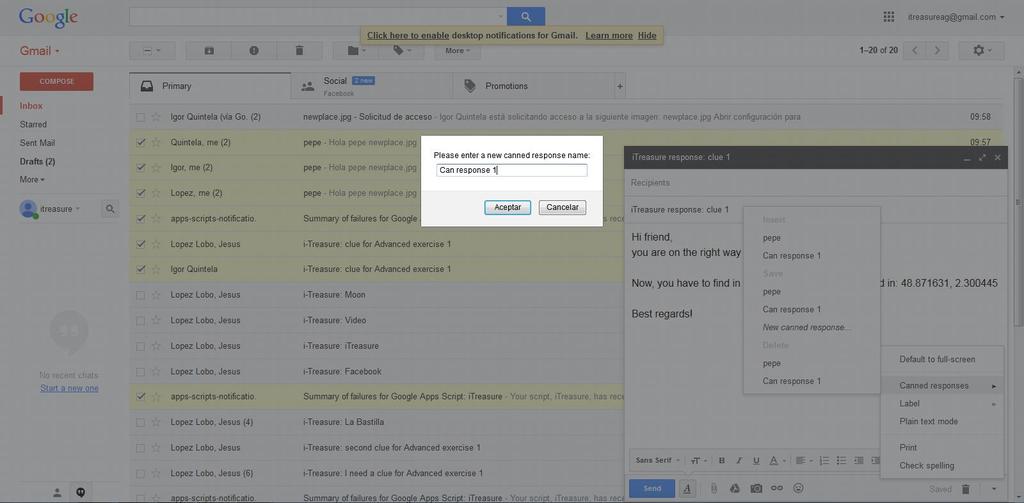This screenshot has width=1024, height=503.
Task: Open the Move to folder menu
Action: [x=356, y=50]
